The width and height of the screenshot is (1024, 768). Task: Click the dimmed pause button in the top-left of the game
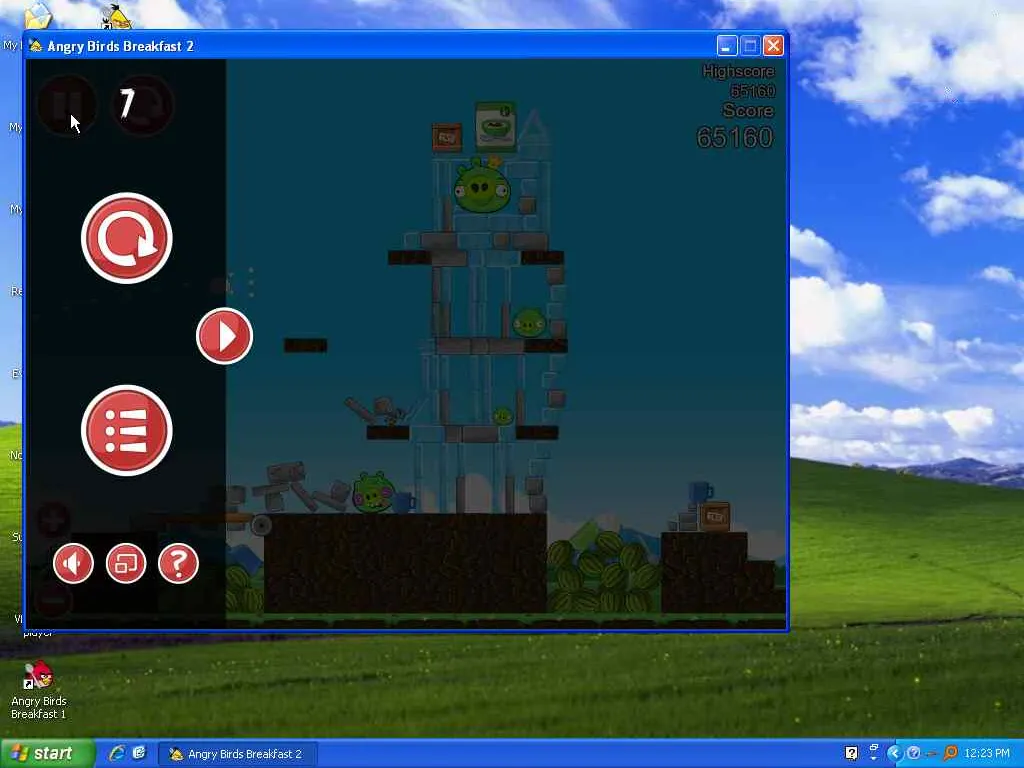(x=67, y=104)
